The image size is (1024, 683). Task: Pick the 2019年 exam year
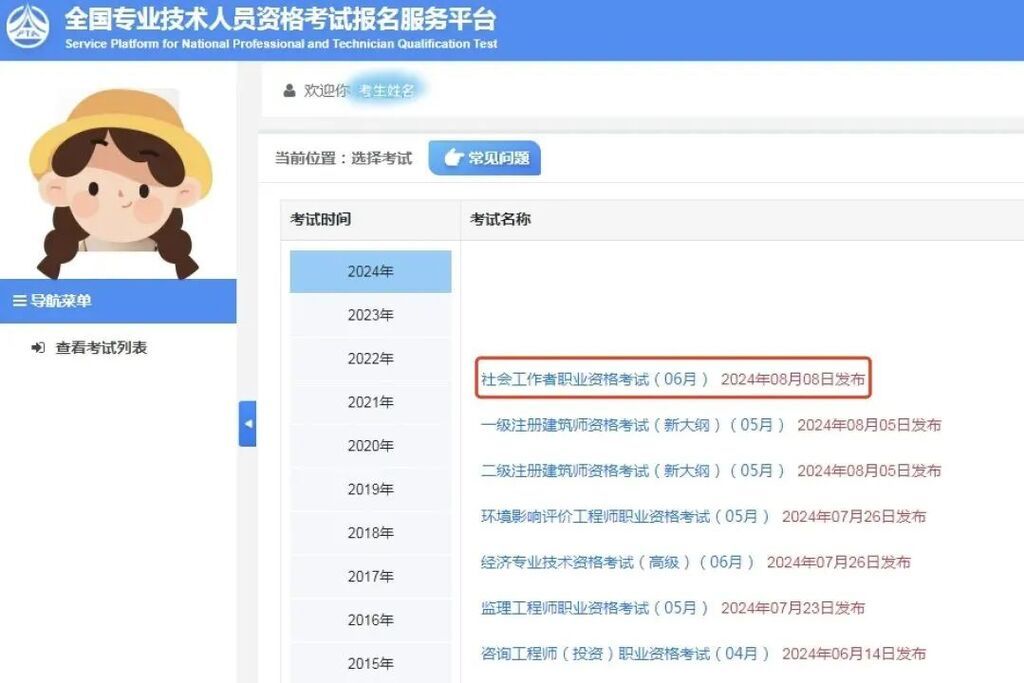pos(370,489)
